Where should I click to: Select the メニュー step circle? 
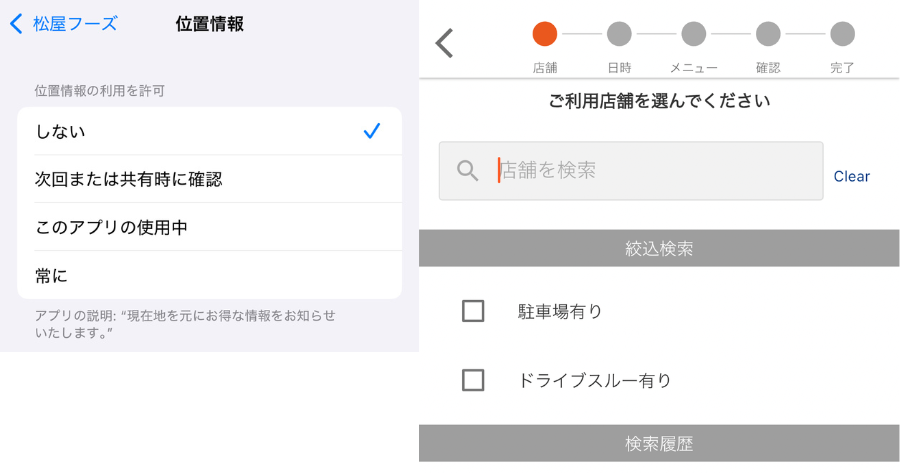point(693,34)
